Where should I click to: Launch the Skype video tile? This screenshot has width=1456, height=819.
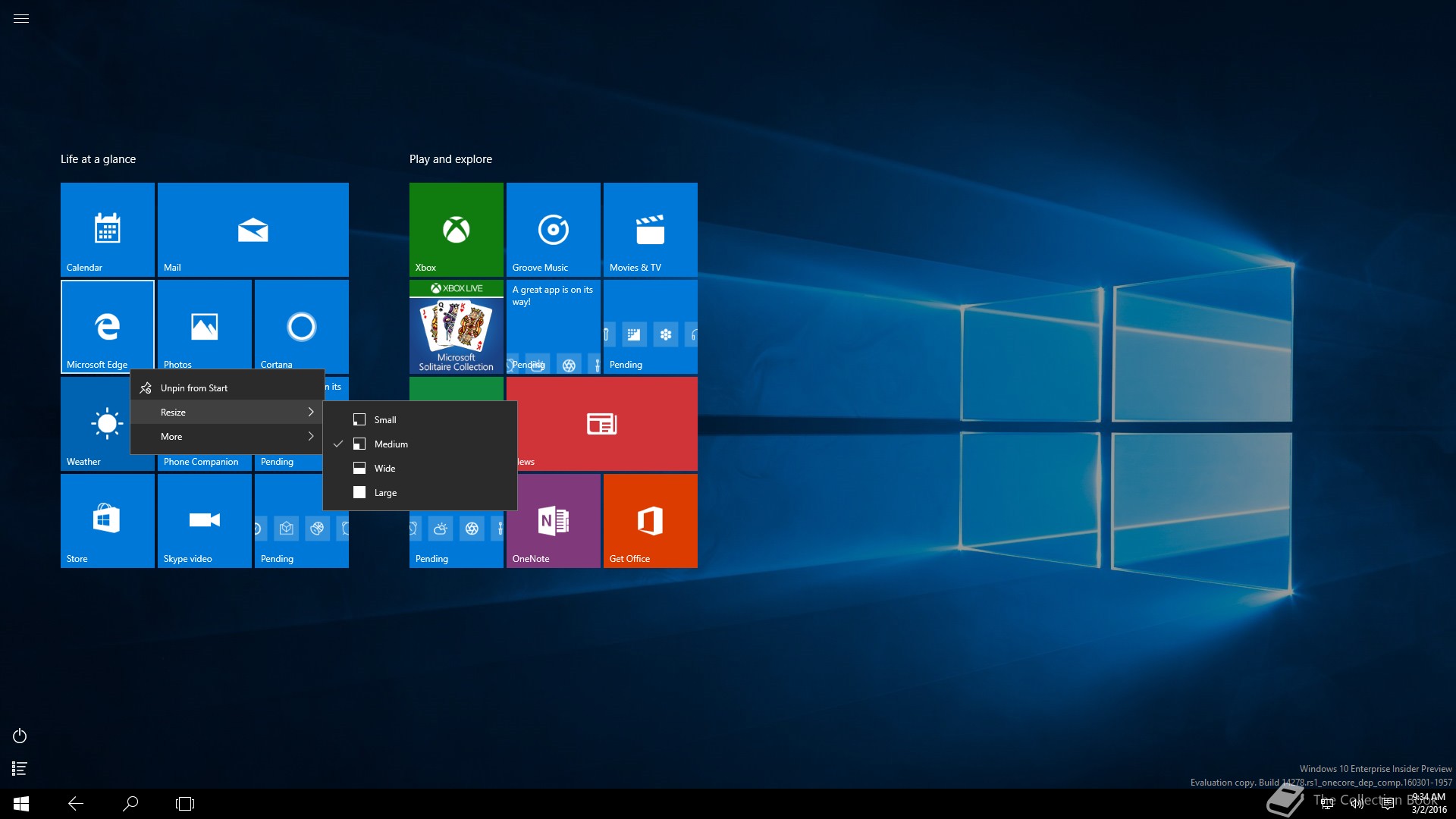click(x=205, y=521)
